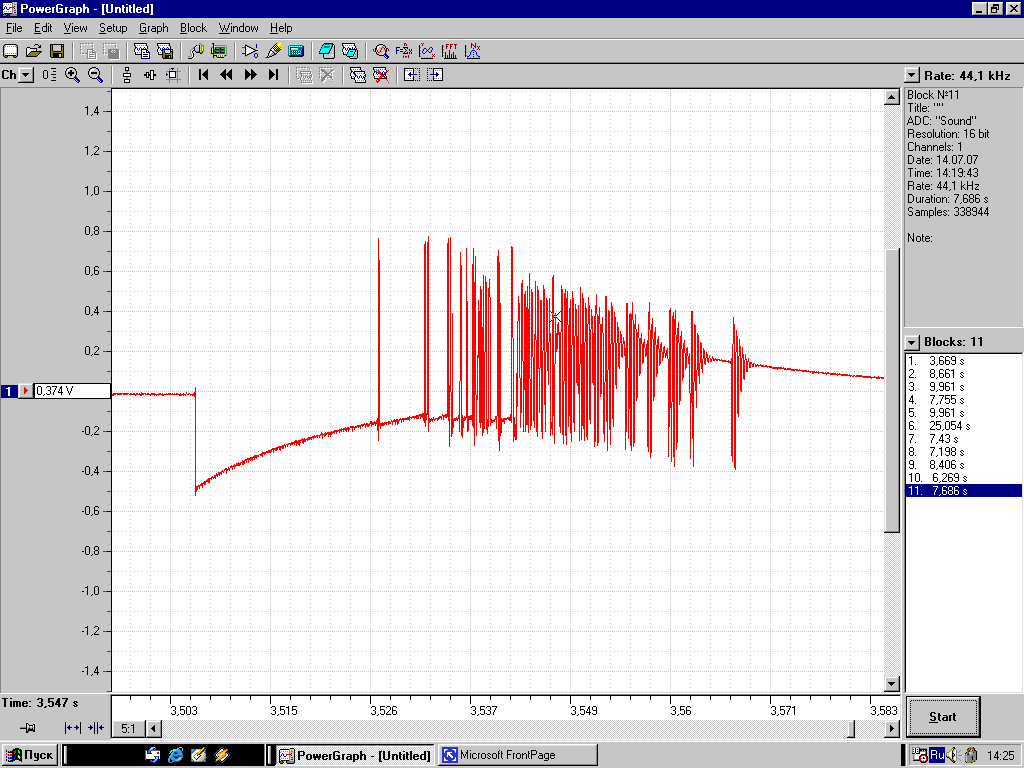The height and width of the screenshot is (768, 1024).
Task: Toggle the pushpin icon below Time
Action: pyautogui.click(x=27, y=728)
